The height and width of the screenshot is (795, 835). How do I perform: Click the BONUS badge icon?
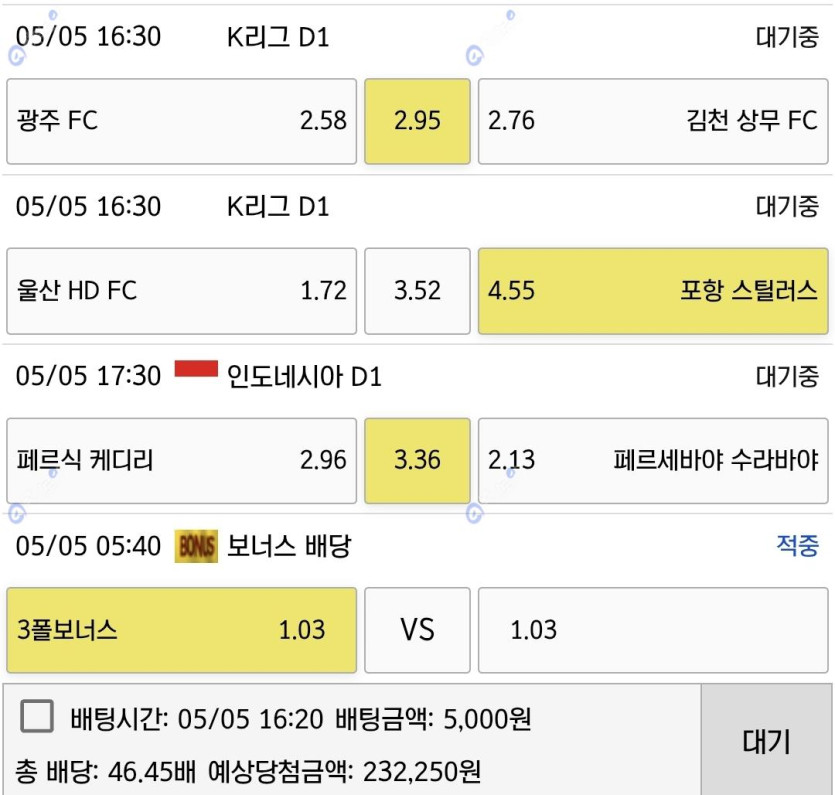pos(196,546)
